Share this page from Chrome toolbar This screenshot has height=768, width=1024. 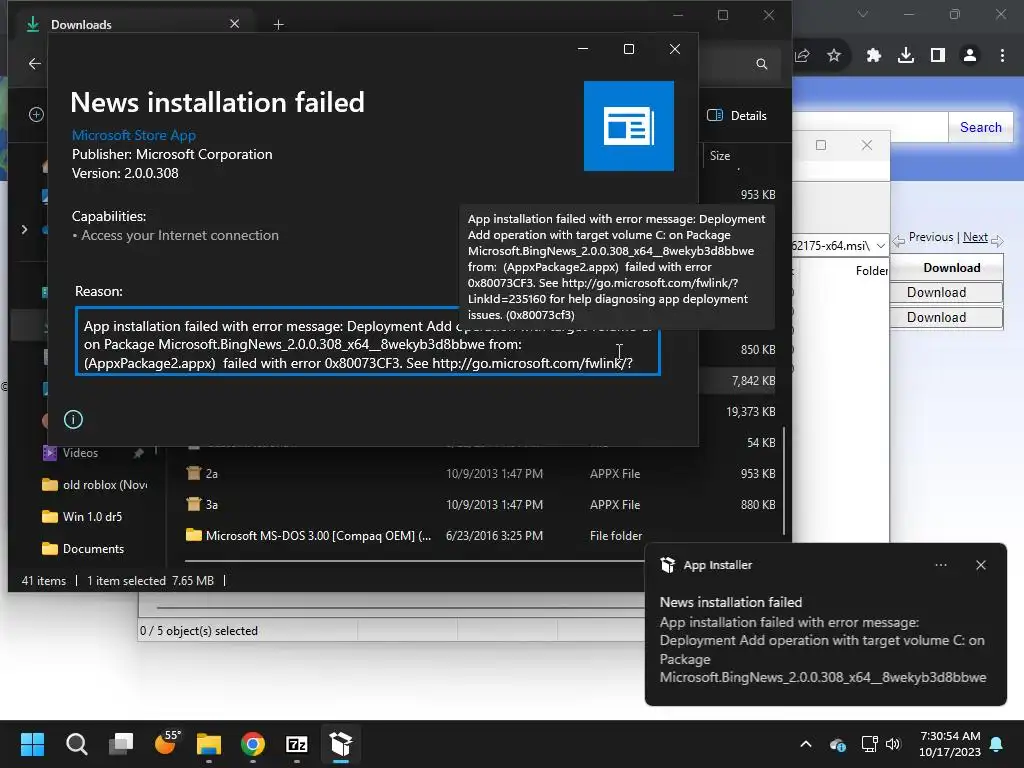[803, 56]
